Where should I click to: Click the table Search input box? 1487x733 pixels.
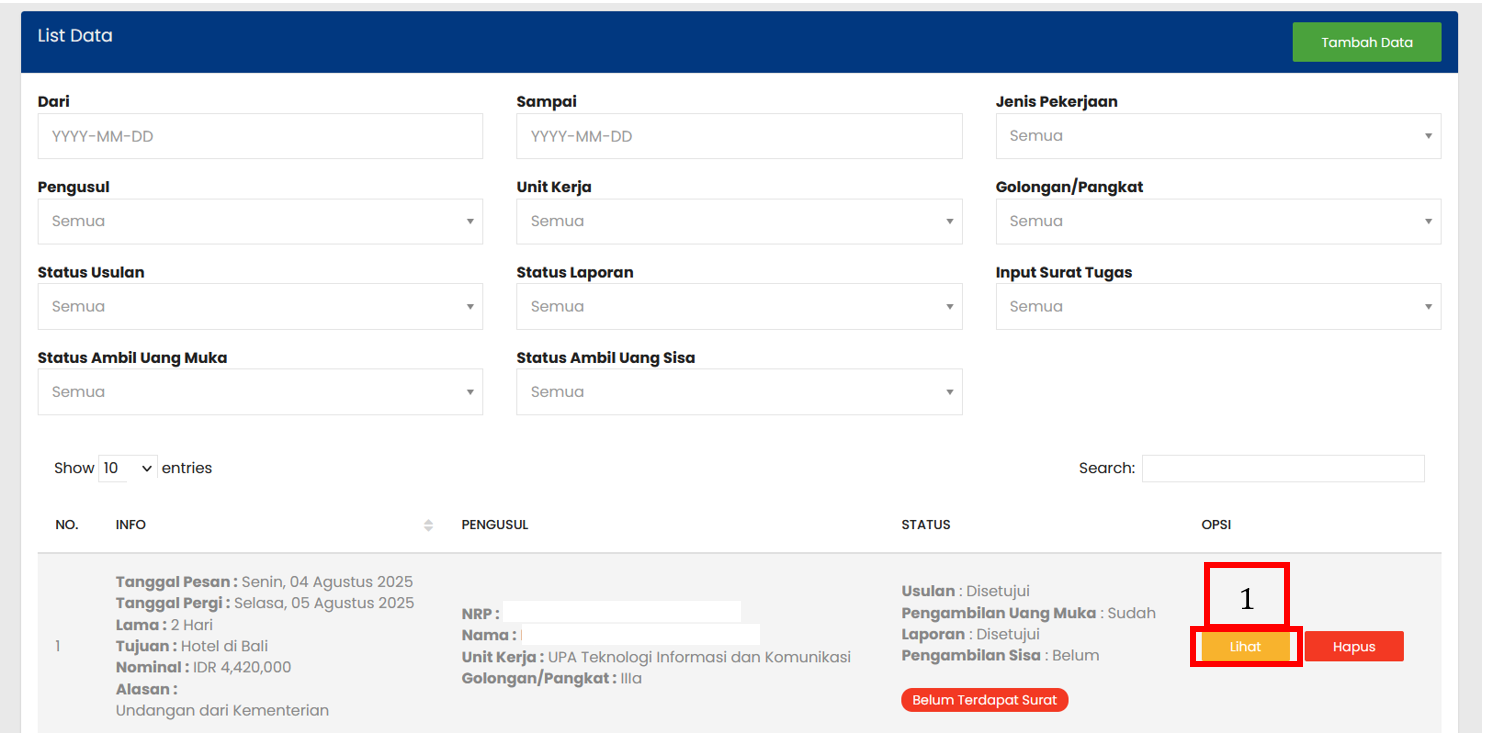pos(1283,468)
